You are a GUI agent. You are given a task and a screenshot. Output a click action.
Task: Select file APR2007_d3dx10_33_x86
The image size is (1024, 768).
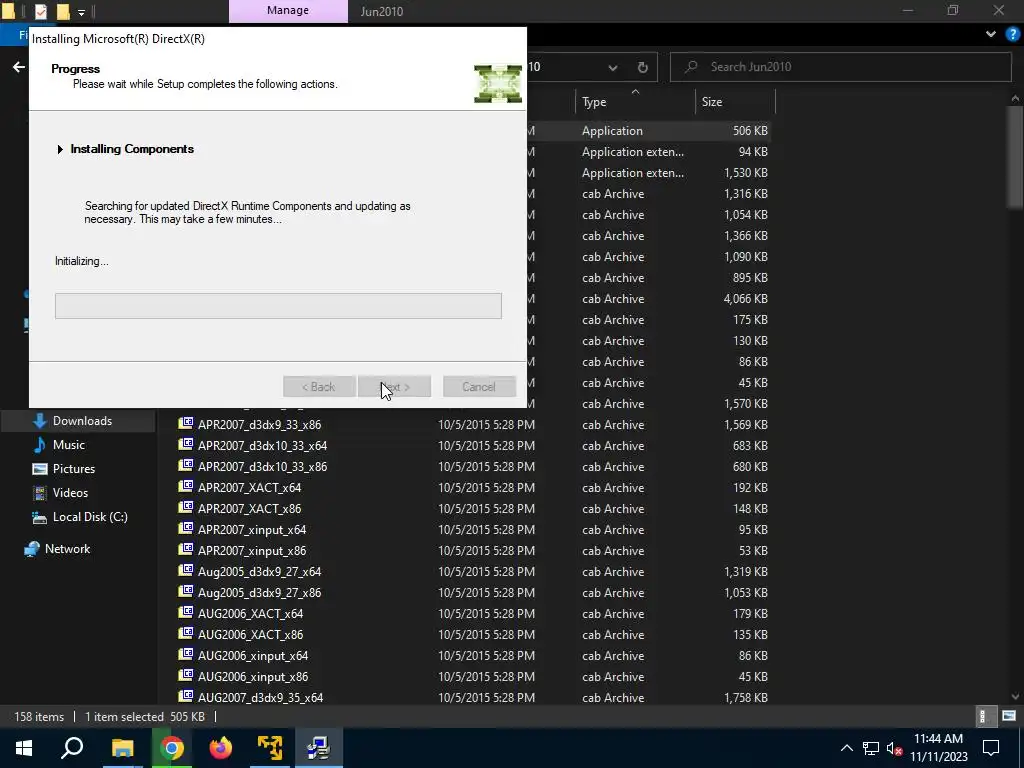coord(263,467)
